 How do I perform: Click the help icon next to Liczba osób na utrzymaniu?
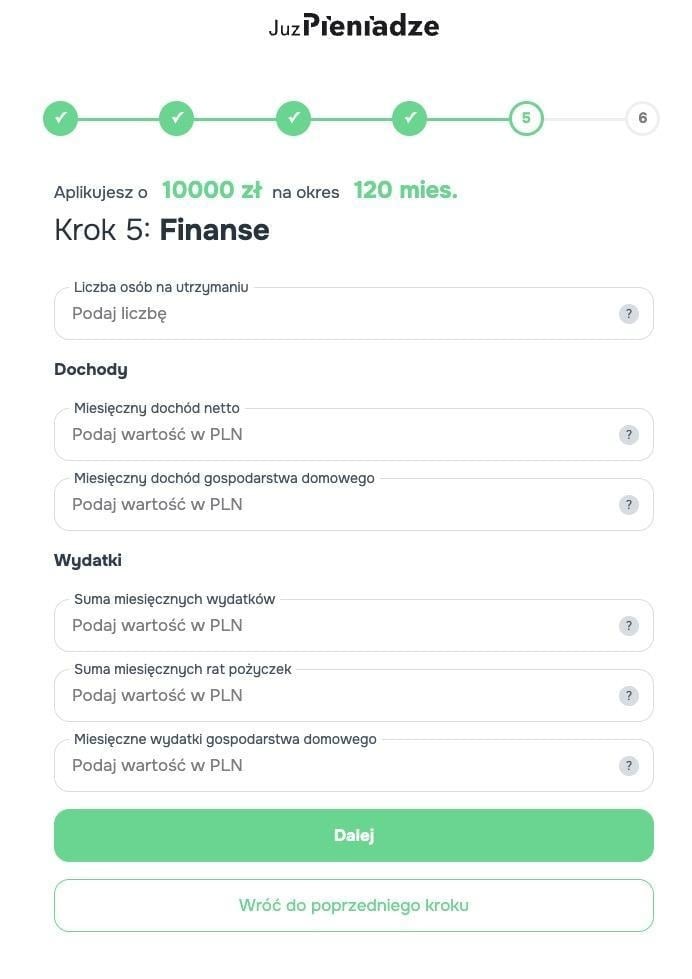(628, 313)
